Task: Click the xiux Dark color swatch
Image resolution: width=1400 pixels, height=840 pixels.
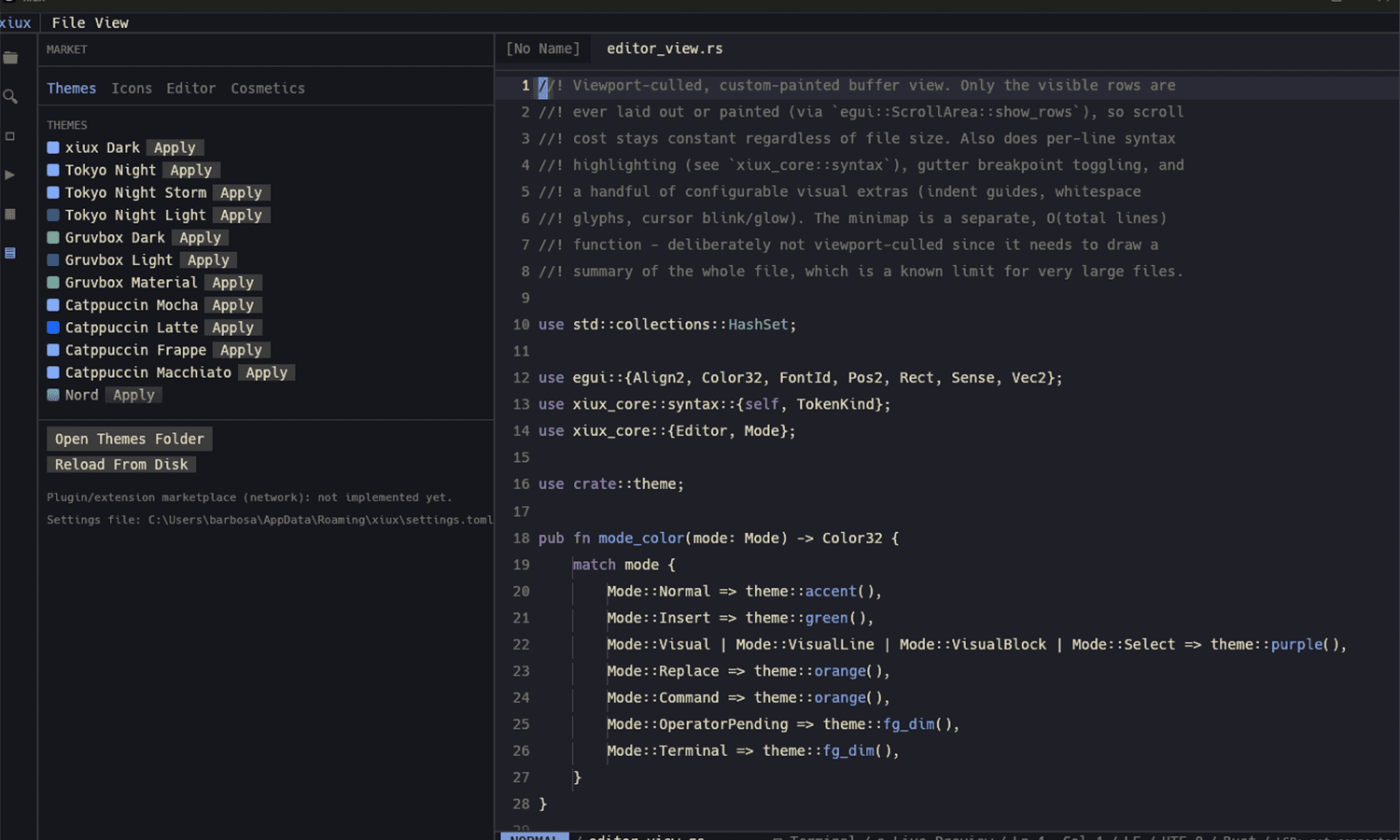Action: (53, 147)
